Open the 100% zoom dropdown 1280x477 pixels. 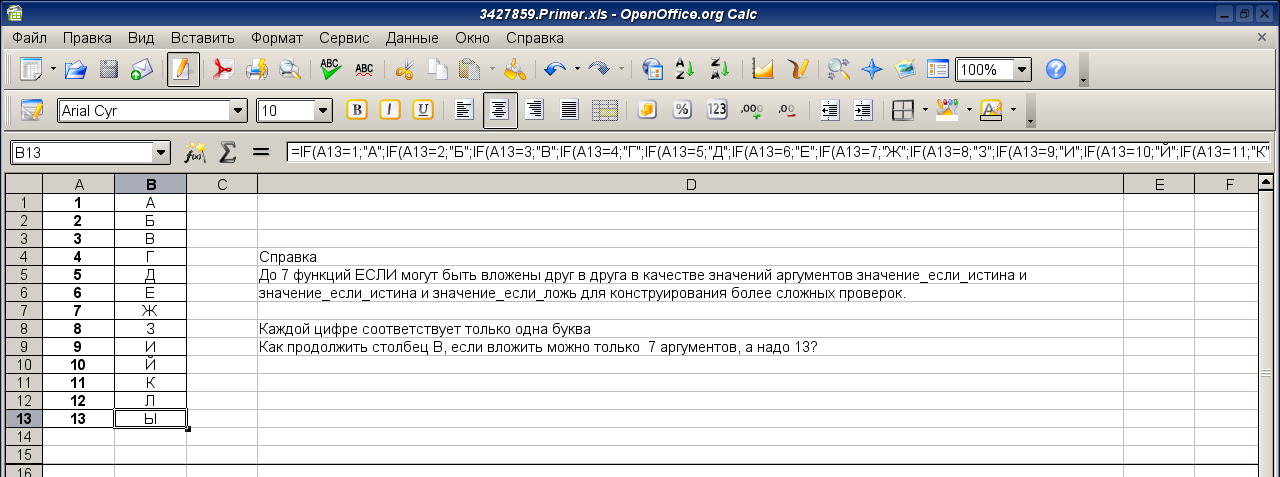point(1022,70)
